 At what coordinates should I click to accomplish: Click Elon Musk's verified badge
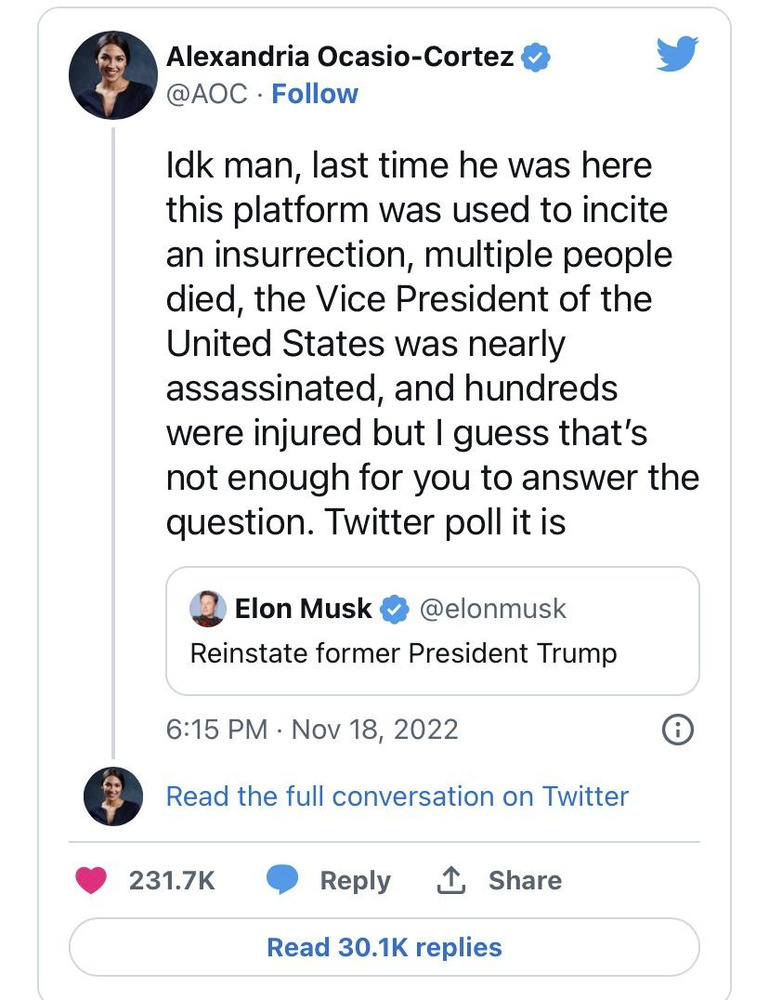click(394, 608)
